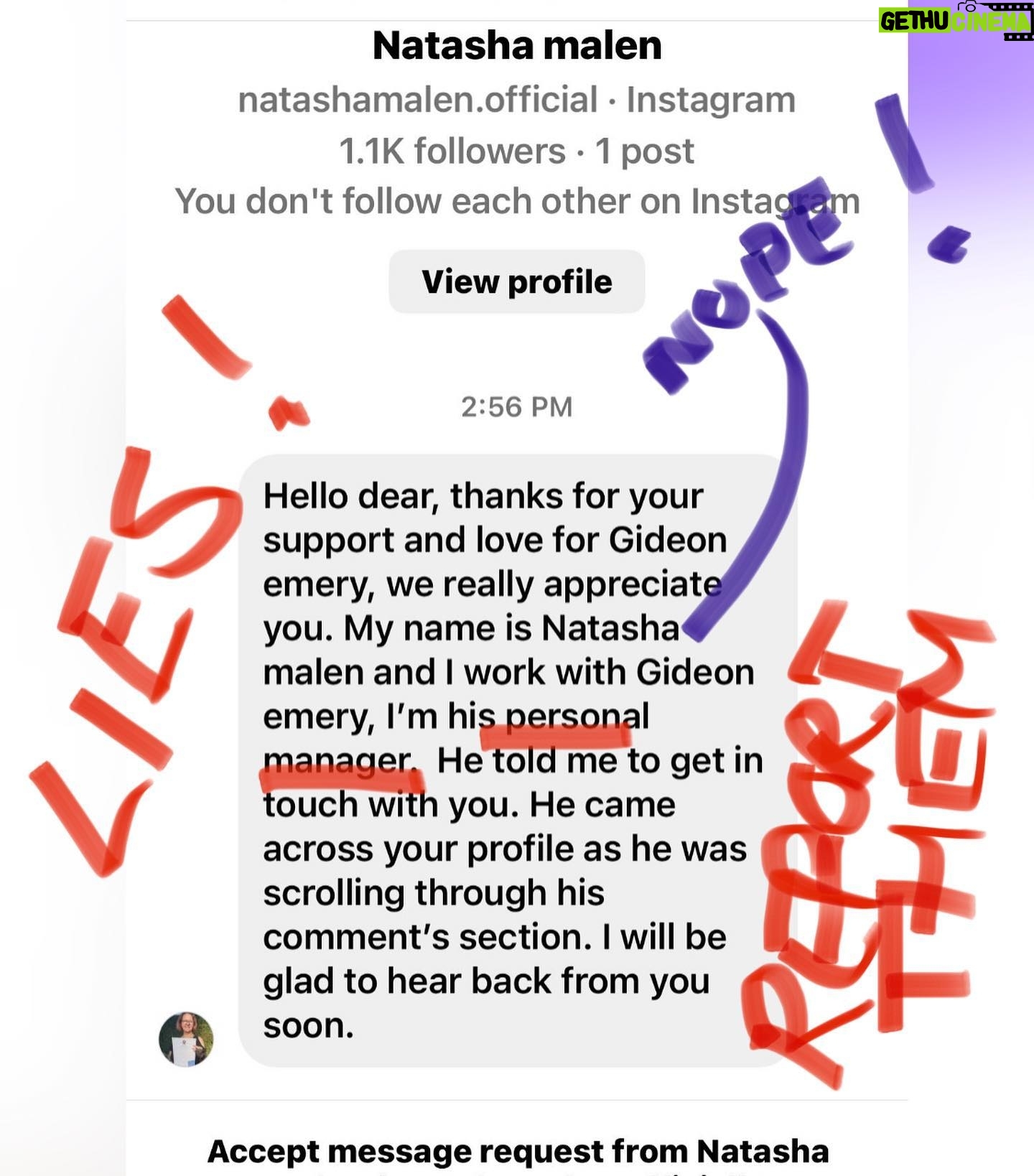Screen dimensions: 1034x1176
Task: Click the camera icon in Gethu Cinema watermark
Action: point(969,6)
